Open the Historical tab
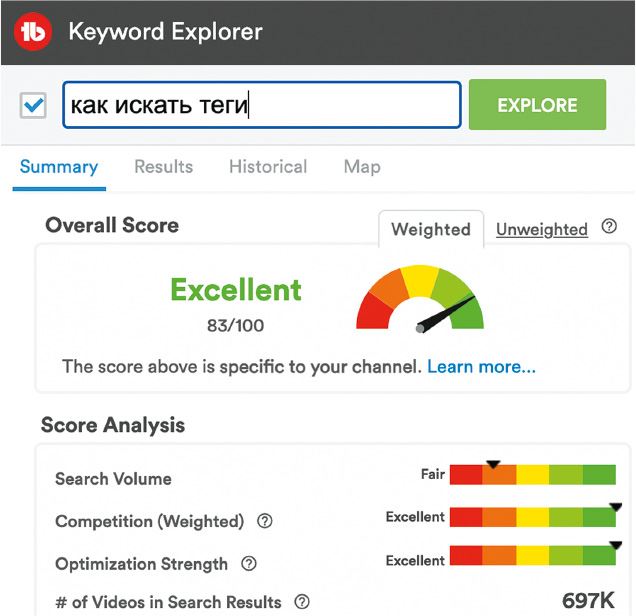The image size is (636, 616). 268,167
